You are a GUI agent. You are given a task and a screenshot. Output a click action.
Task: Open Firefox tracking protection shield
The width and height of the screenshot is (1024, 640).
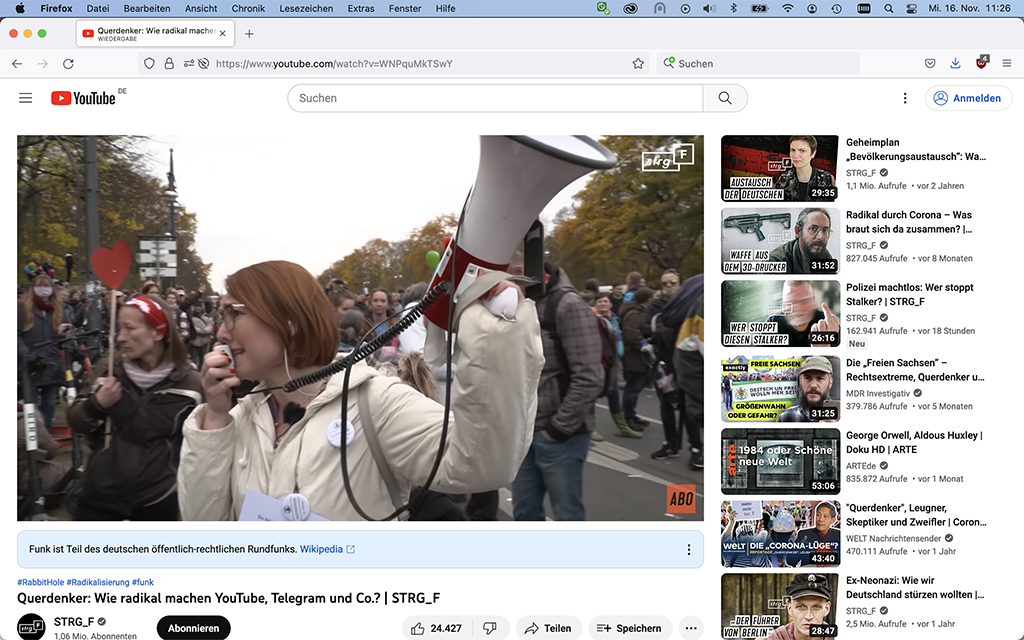click(150, 63)
